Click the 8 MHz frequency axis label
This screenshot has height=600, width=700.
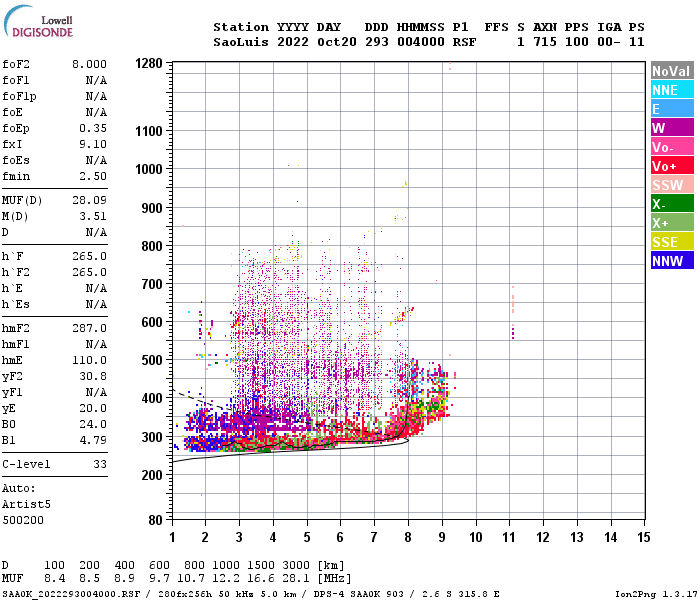click(x=408, y=537)
